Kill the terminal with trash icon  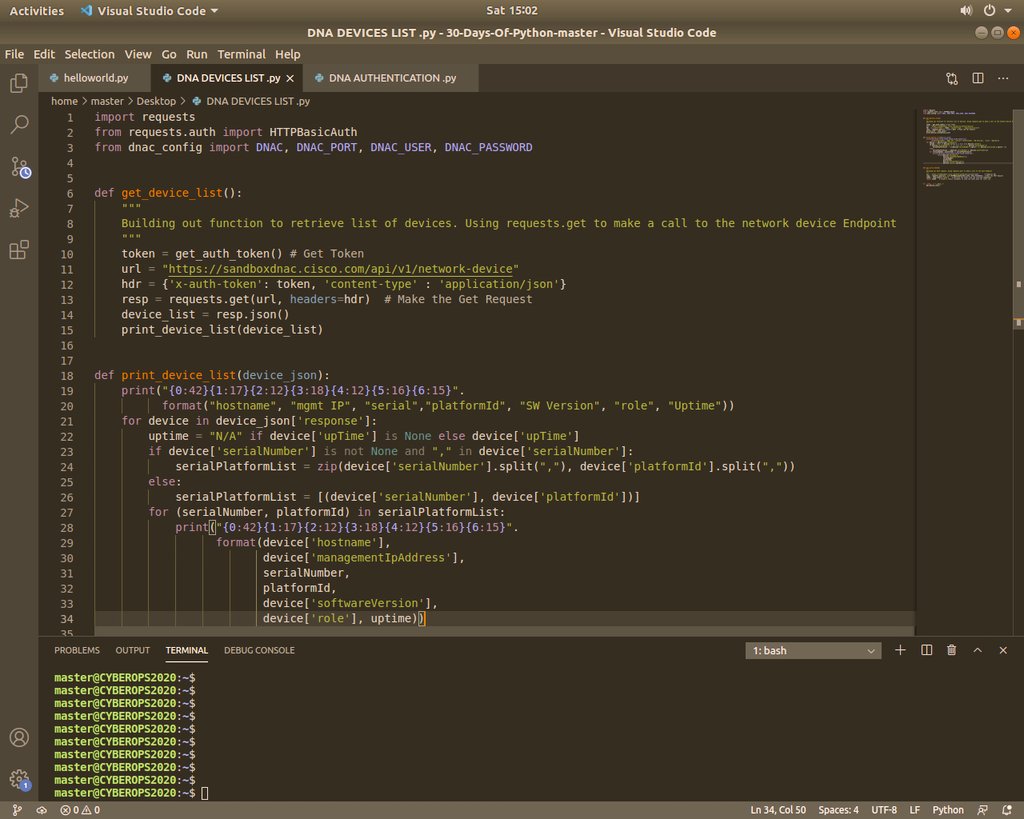[952, 650]
